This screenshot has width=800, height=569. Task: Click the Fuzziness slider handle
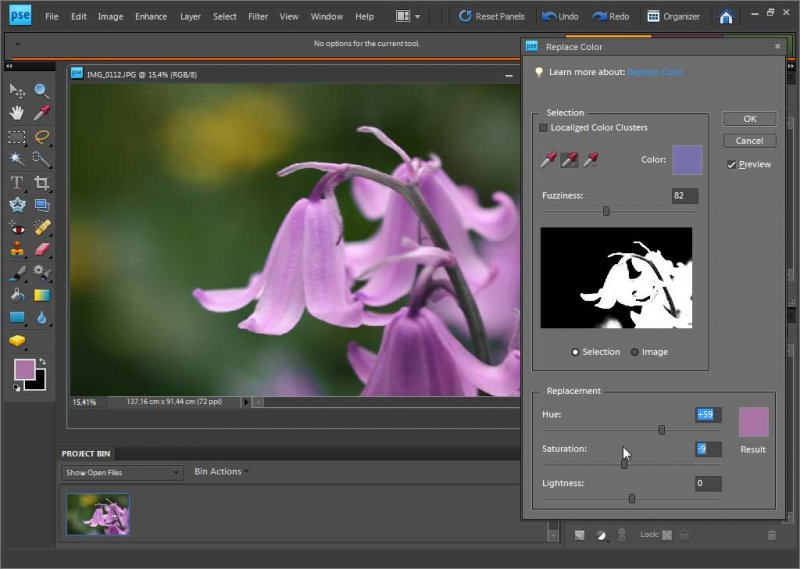click(x=606, y=211)
